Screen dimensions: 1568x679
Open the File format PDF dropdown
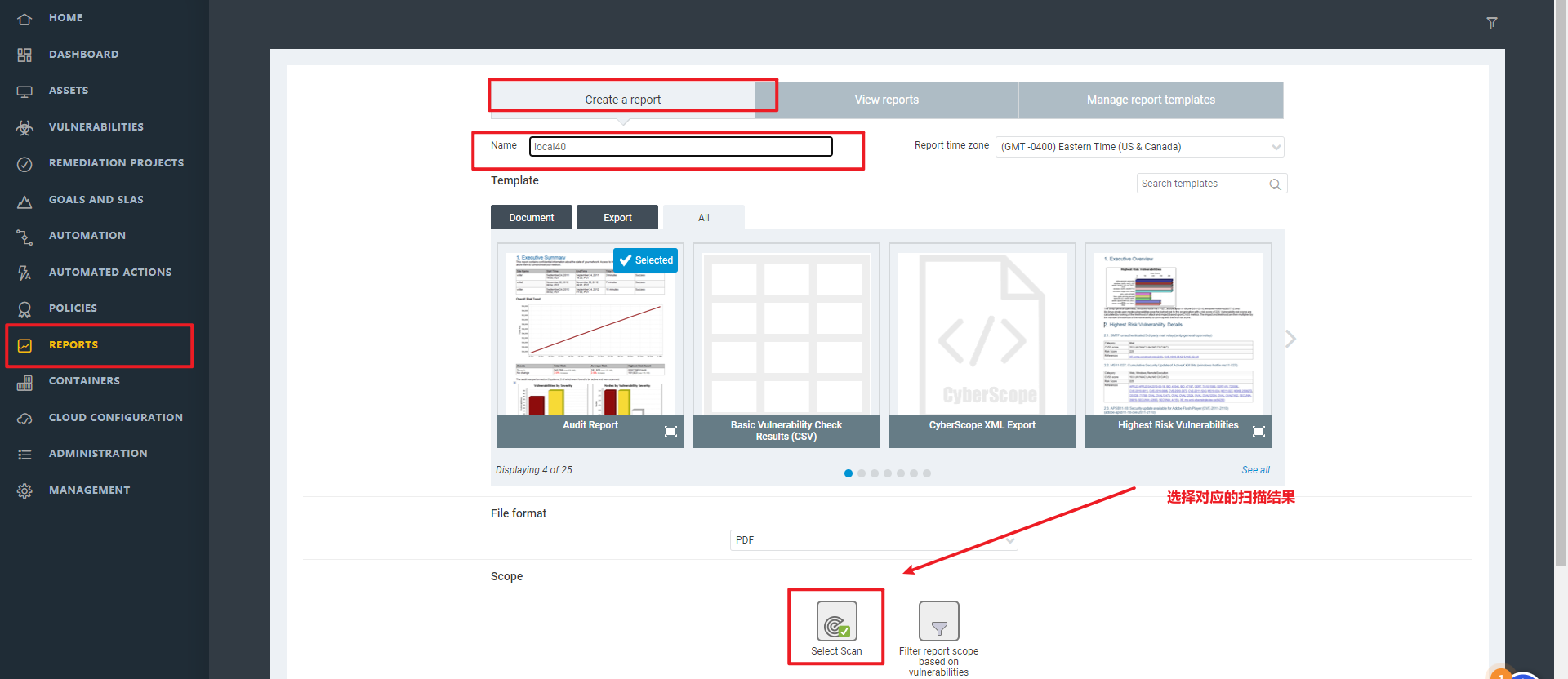click(x=874, y=540)
